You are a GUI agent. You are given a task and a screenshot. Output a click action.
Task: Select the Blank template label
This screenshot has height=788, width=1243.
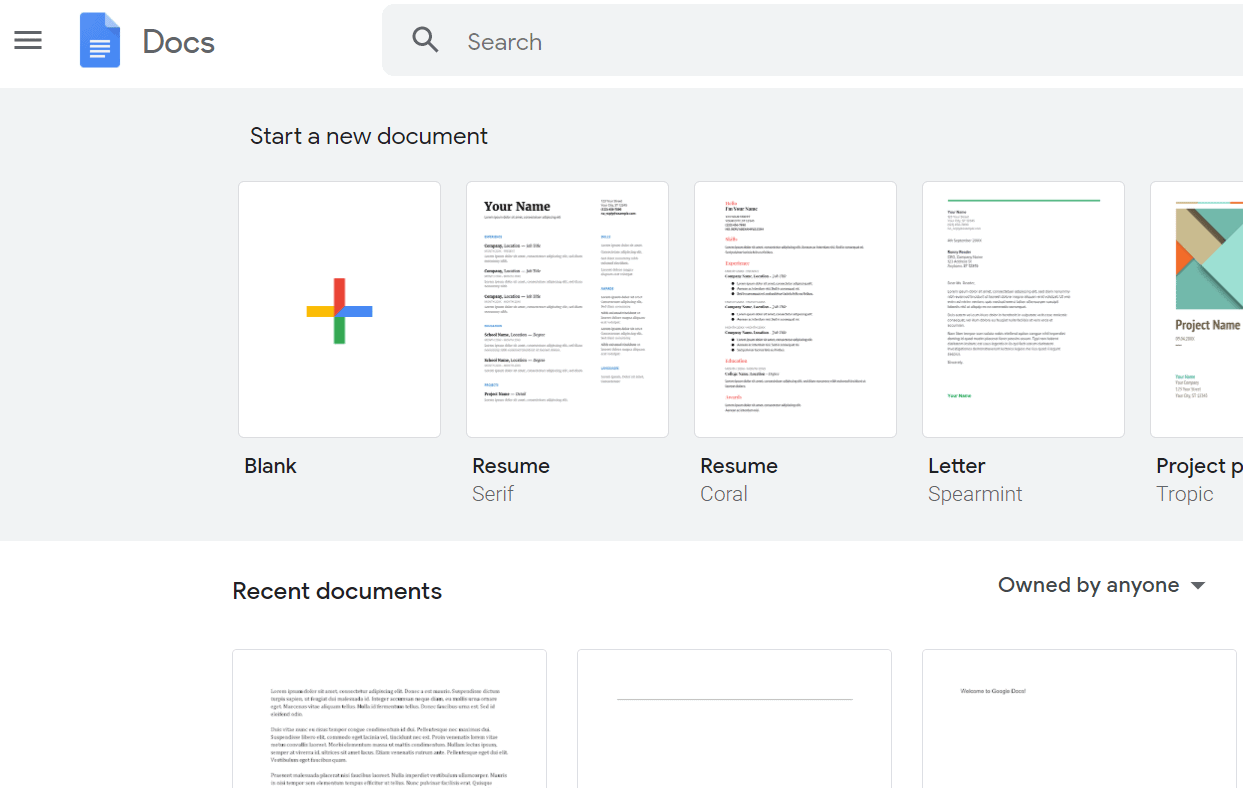(270, 465)
